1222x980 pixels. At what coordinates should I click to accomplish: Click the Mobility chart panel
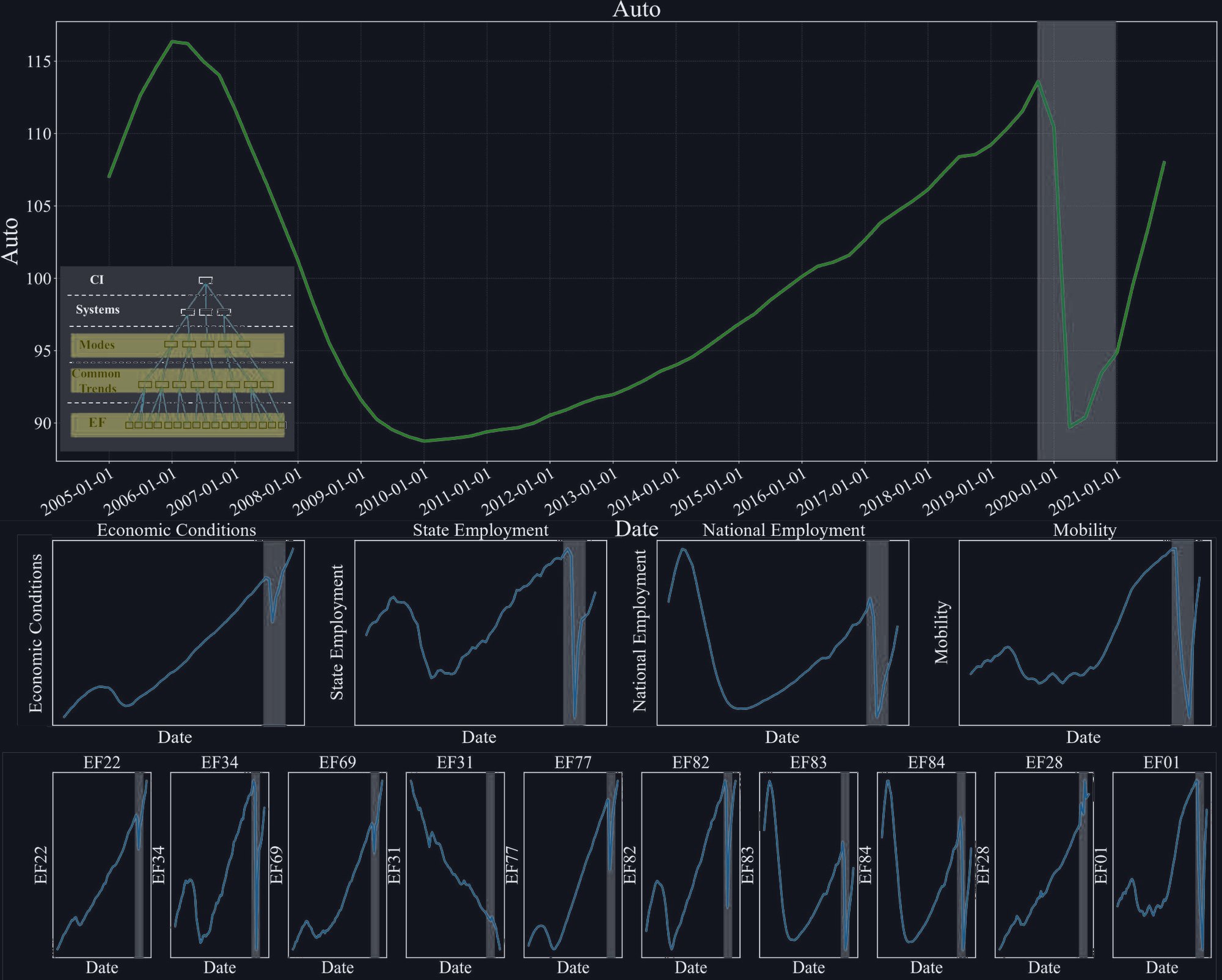click(x=1085, y=633)
